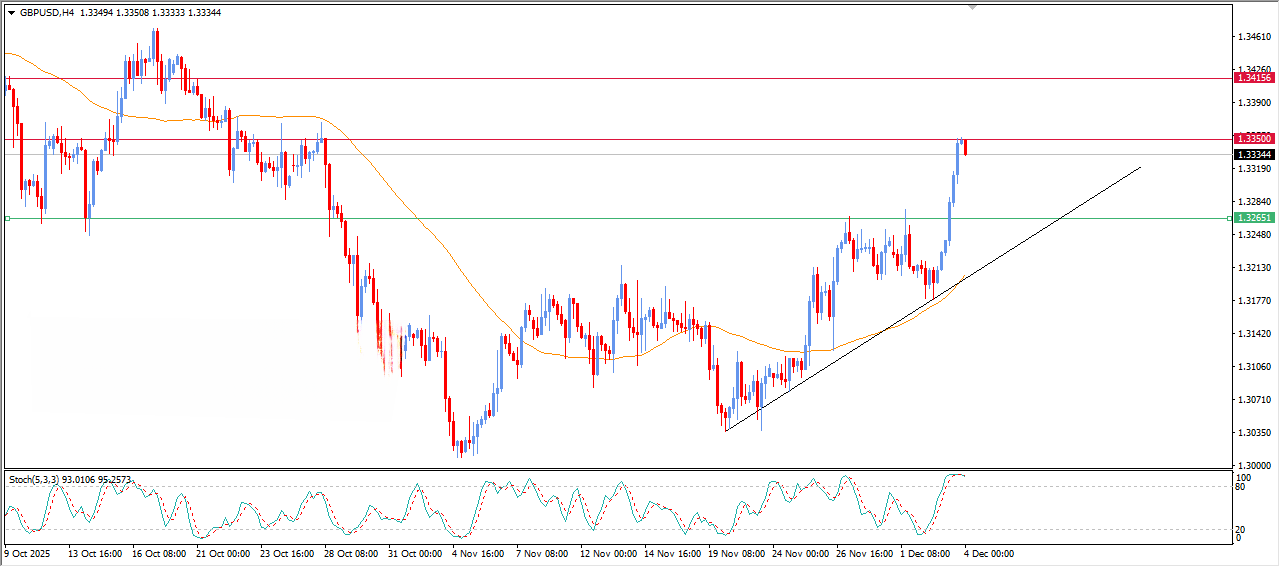Click the 80 level on stochastic scale
1280x567 pixels.
1238,488
